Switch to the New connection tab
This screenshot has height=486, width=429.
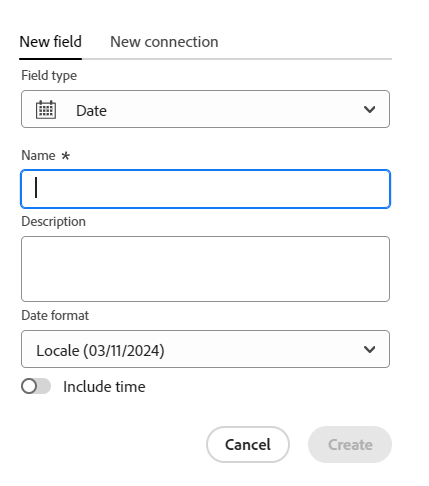[164, 42]
